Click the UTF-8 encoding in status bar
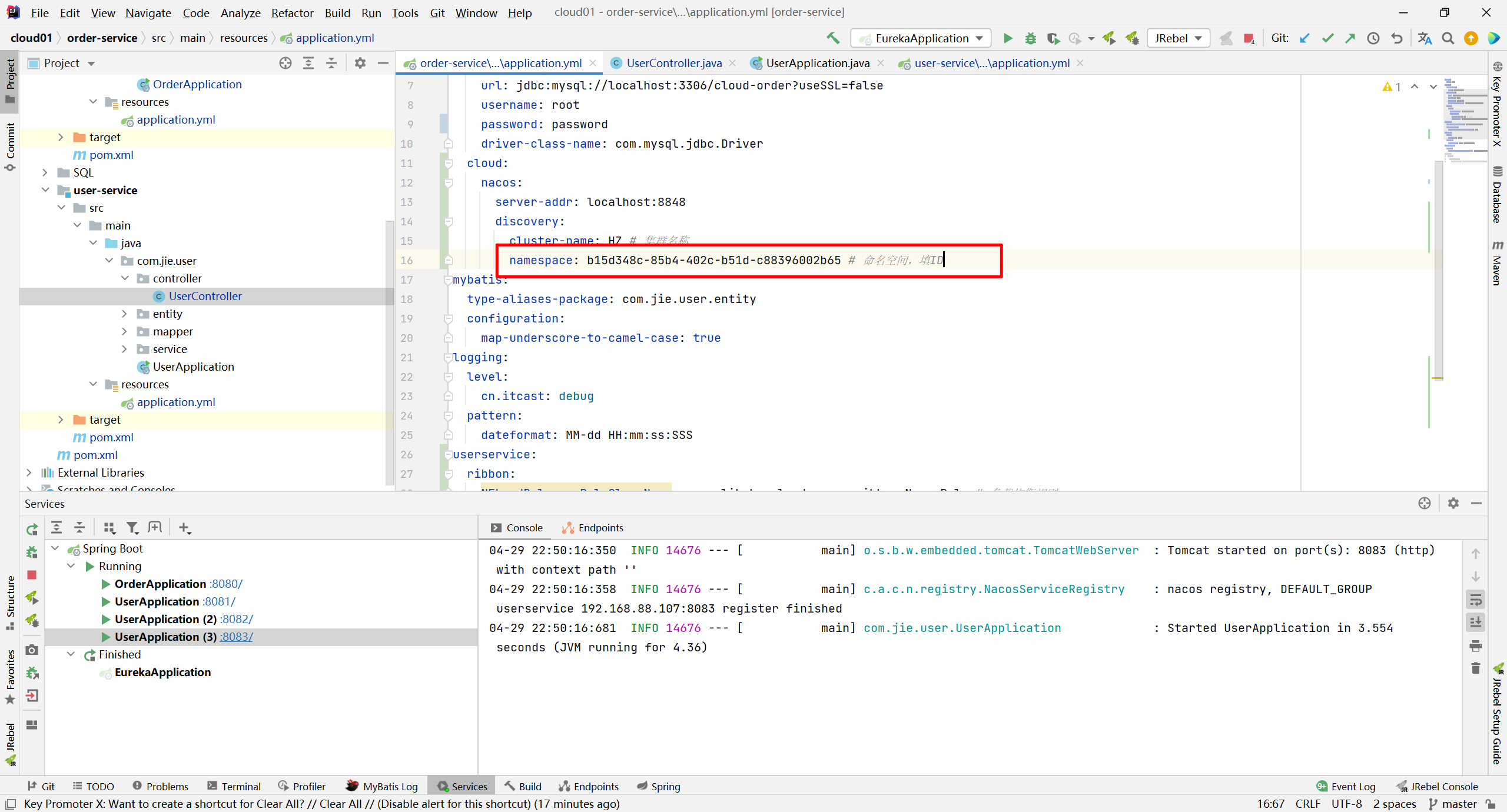Viewport: 1507px width, 812px height. click(1347, 804)
